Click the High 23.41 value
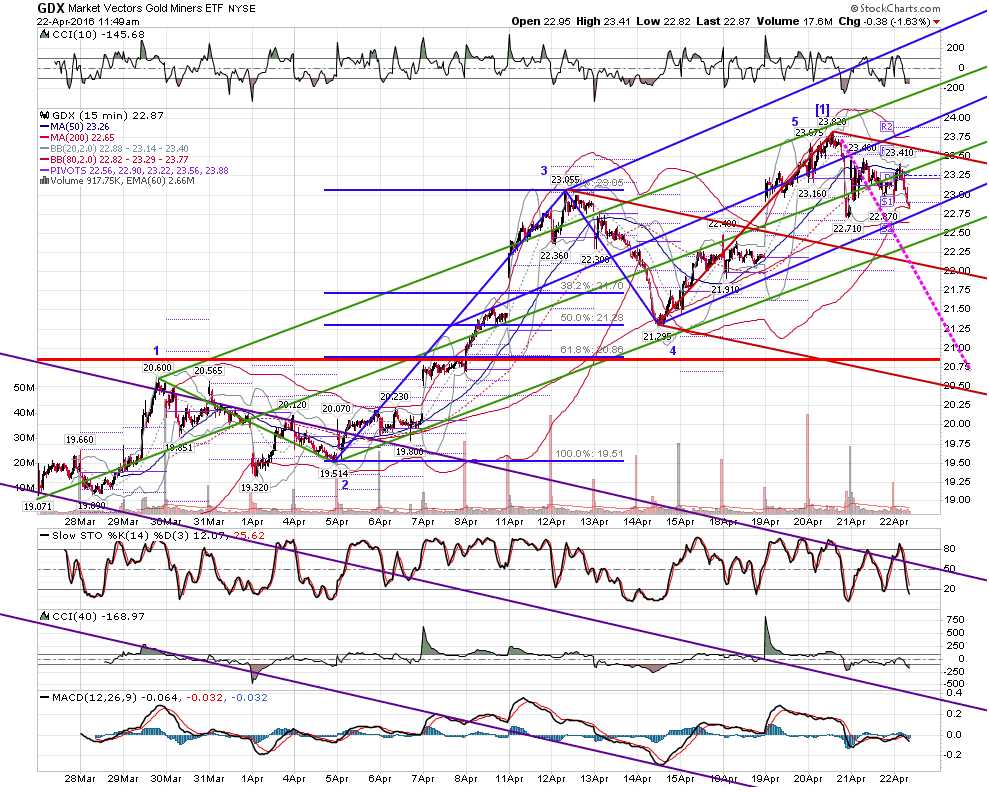The height and width of the screenshot is (792, 989). pos(603,21)
